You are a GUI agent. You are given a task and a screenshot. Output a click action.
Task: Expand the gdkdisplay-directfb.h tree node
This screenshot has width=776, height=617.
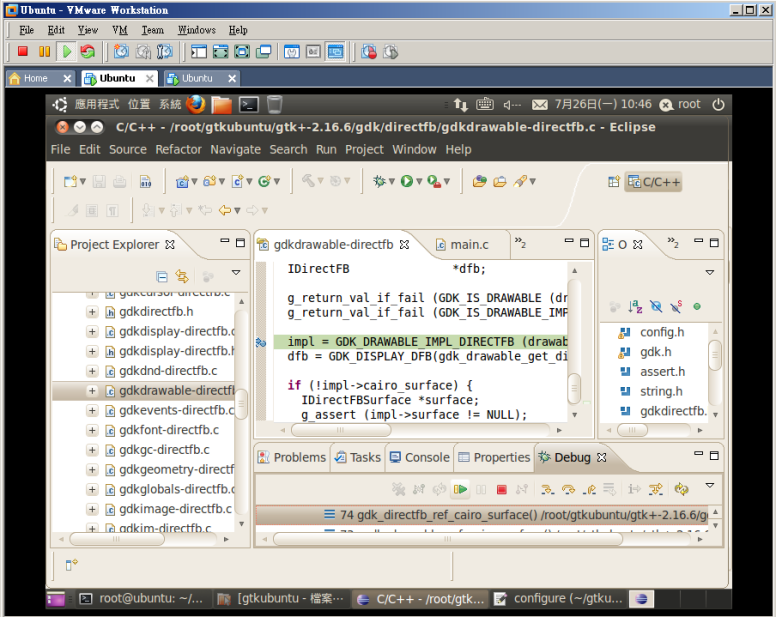[92, 351]
